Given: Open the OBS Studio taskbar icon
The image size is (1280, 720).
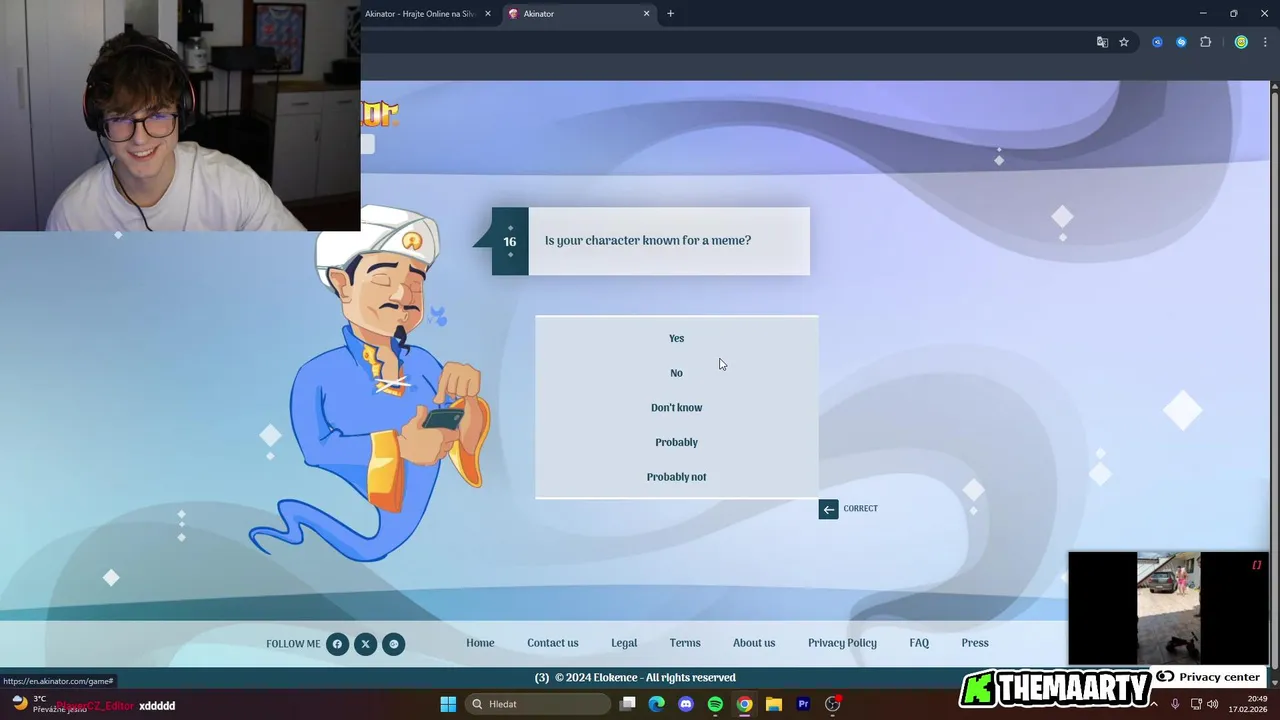Looking at the screenshot, I should point(832,704).
